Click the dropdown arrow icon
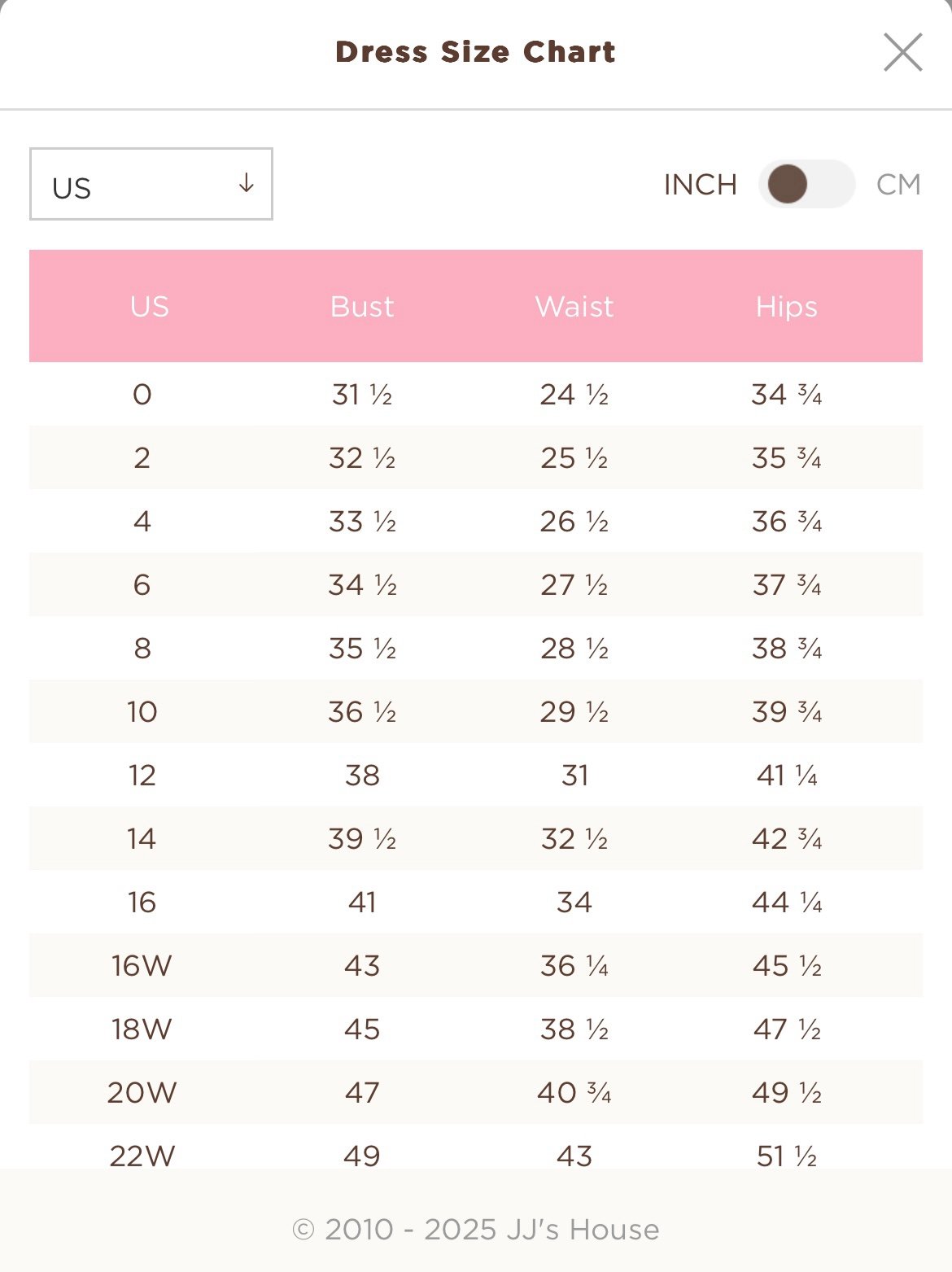The height and width of the screenshot is (1272, 952). pyautogui.click(x=246, y=183)
